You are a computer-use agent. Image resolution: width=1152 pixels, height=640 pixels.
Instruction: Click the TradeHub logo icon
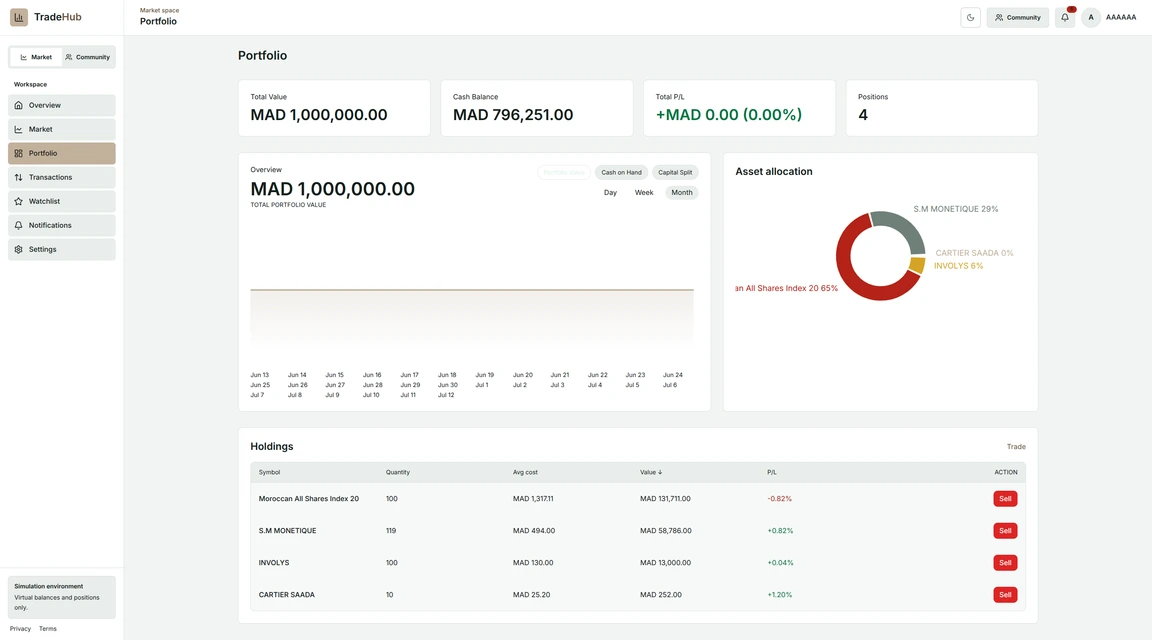18,17
